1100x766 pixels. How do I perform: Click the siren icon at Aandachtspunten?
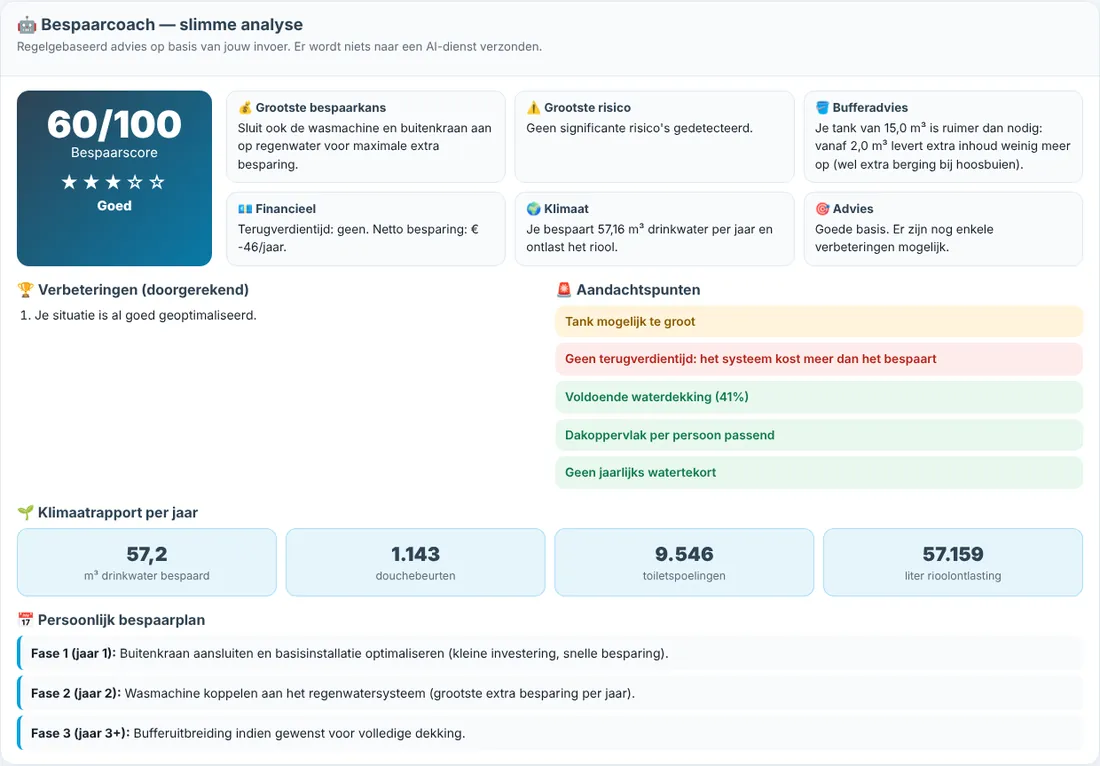click(564, 290)
